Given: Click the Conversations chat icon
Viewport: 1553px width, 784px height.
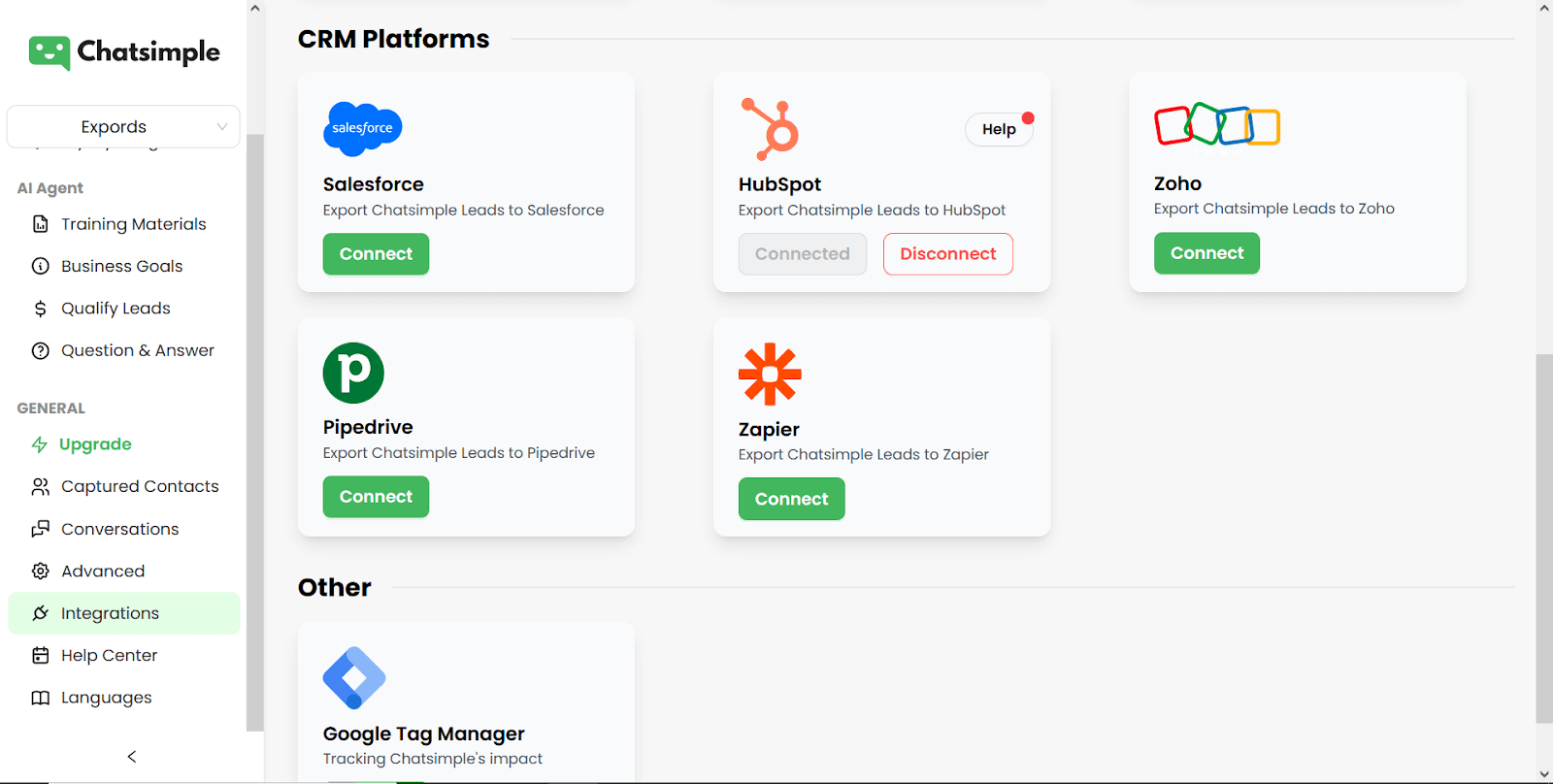Looking at the screenshot, I should (x=40, y=529).
